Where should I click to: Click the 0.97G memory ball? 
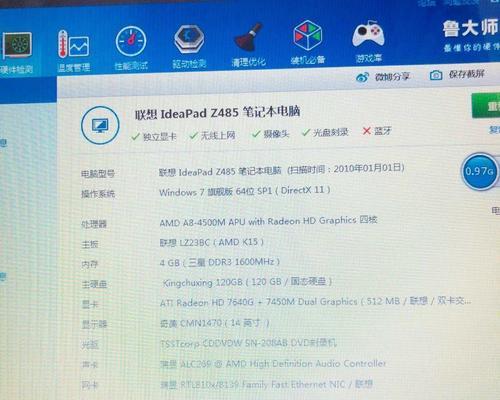pyautogui.click(x=479, y=171)
